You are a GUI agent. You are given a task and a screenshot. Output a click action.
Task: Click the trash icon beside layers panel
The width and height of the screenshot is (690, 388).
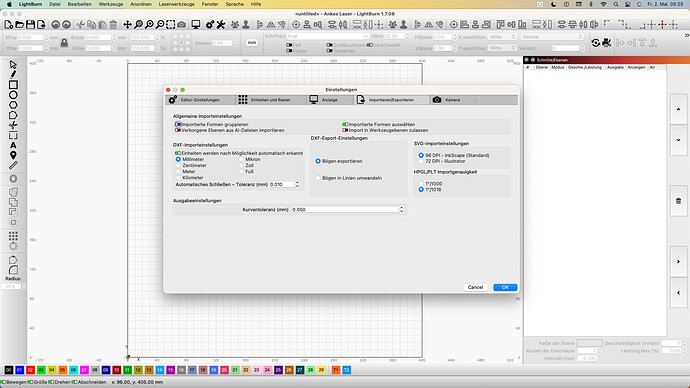point(678,201)
